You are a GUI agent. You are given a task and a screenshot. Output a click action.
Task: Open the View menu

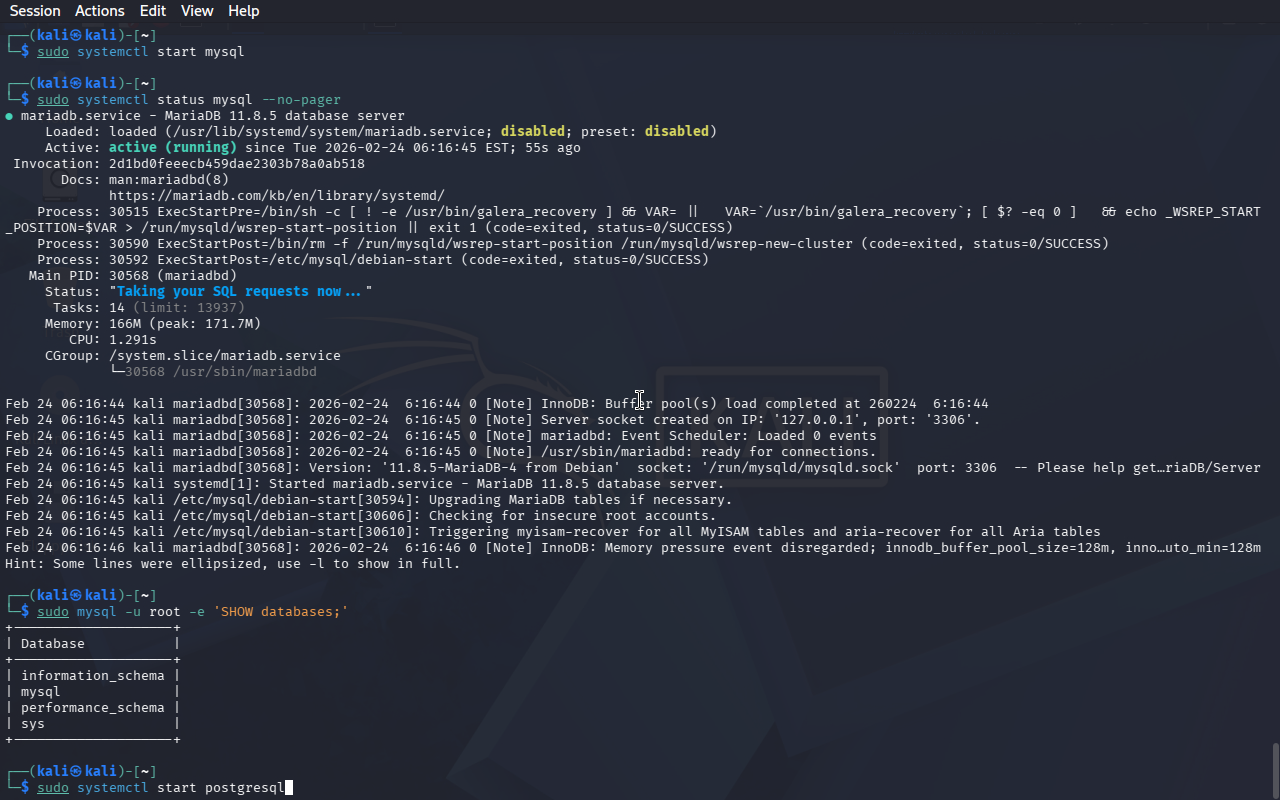click(x=197, y=11)
